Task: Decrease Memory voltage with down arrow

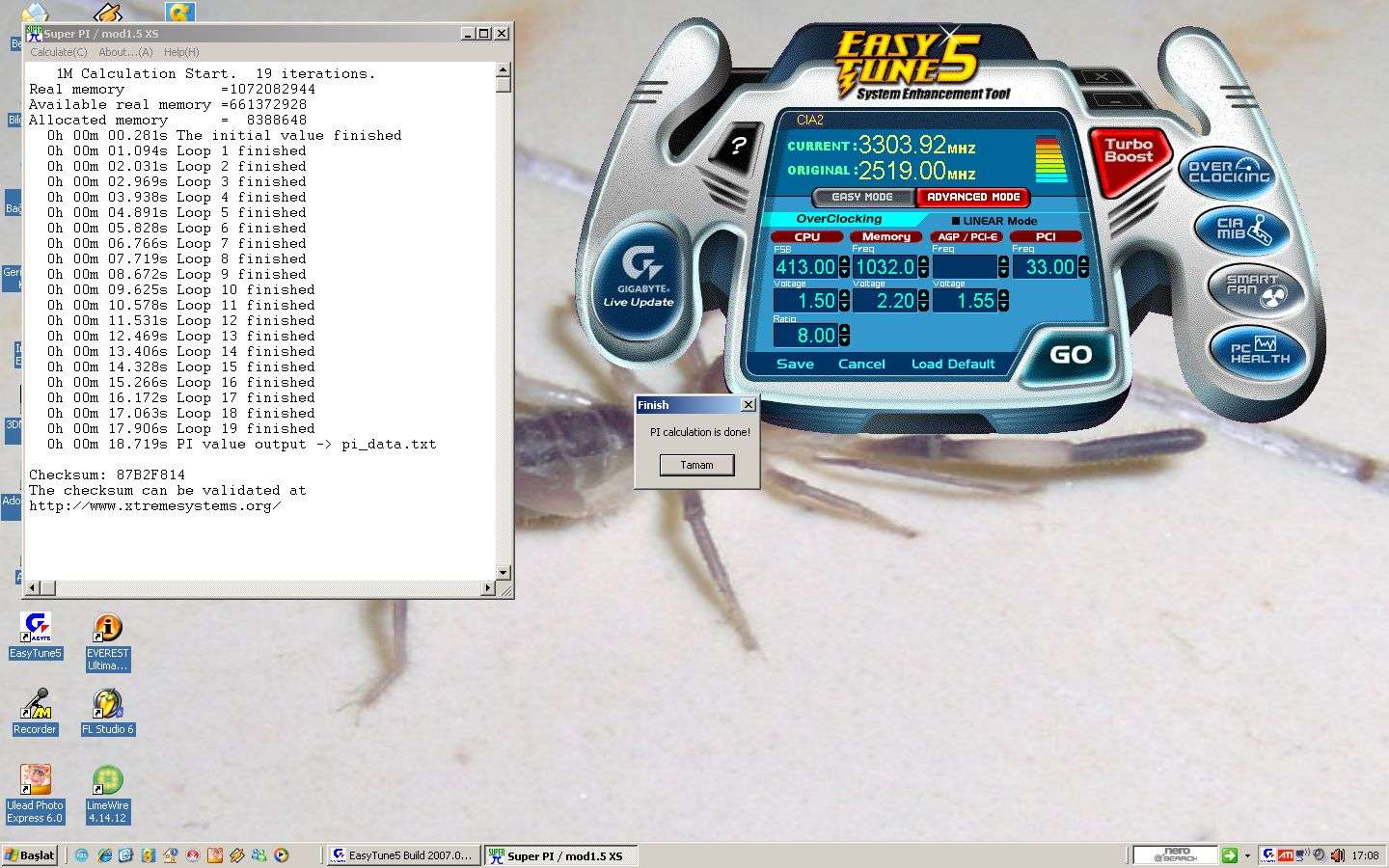Action: click(924, 307)
